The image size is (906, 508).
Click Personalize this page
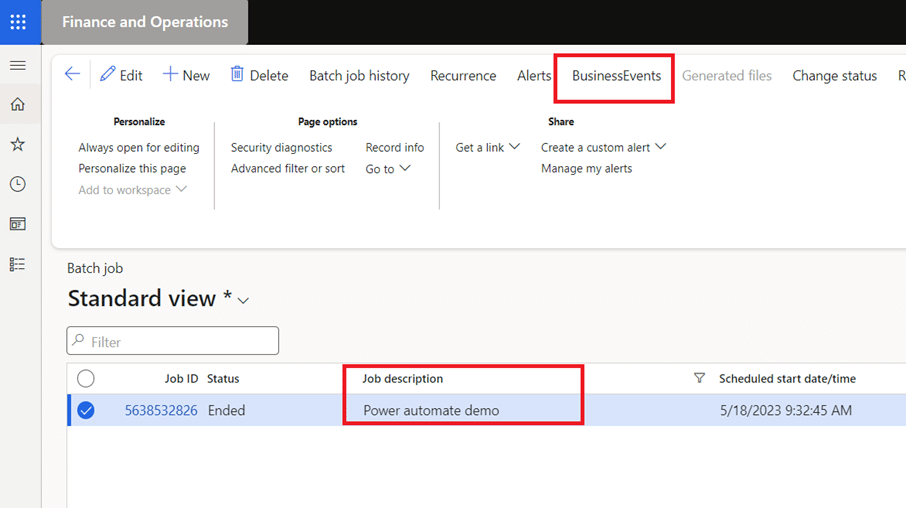click(132, 168)
